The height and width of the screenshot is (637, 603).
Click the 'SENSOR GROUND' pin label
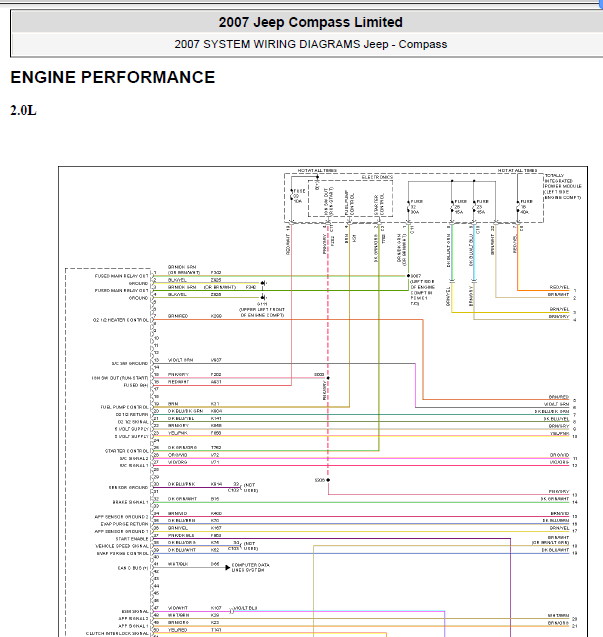128,488
